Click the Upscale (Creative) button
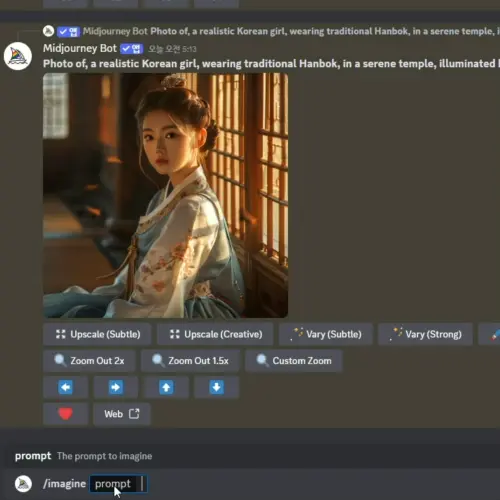The width and height of the screenshot is (500, 500). pos(215,334)
